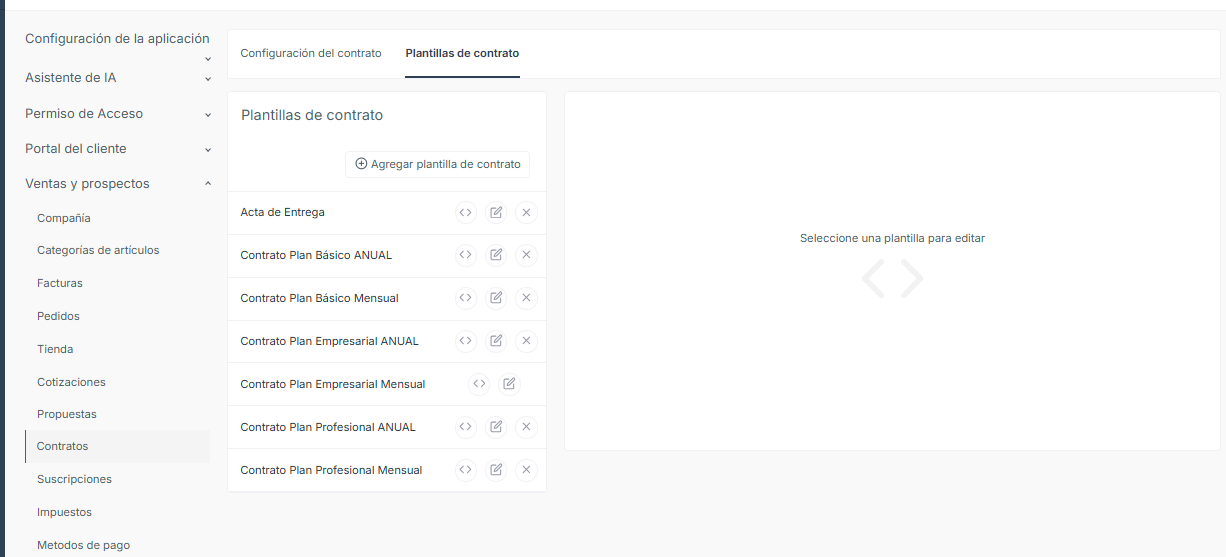Open Suscripciones settings
This screenshot has width=1226, height=557.
(x=74, y=479)
